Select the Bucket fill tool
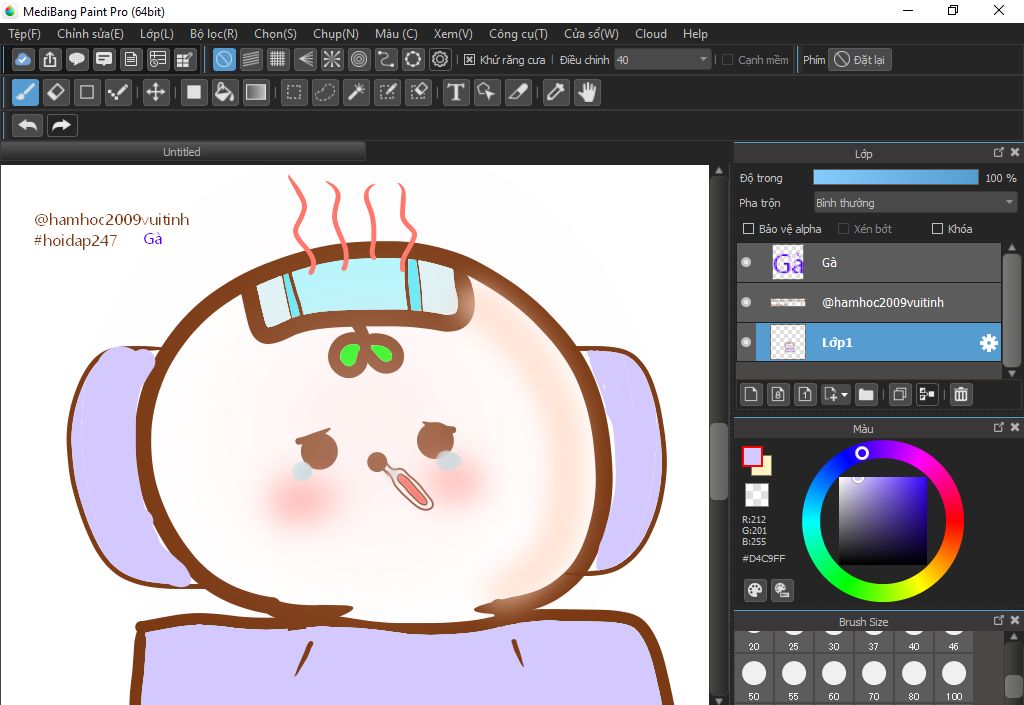This screenshot has height=705, width=1024. (224, 93)
